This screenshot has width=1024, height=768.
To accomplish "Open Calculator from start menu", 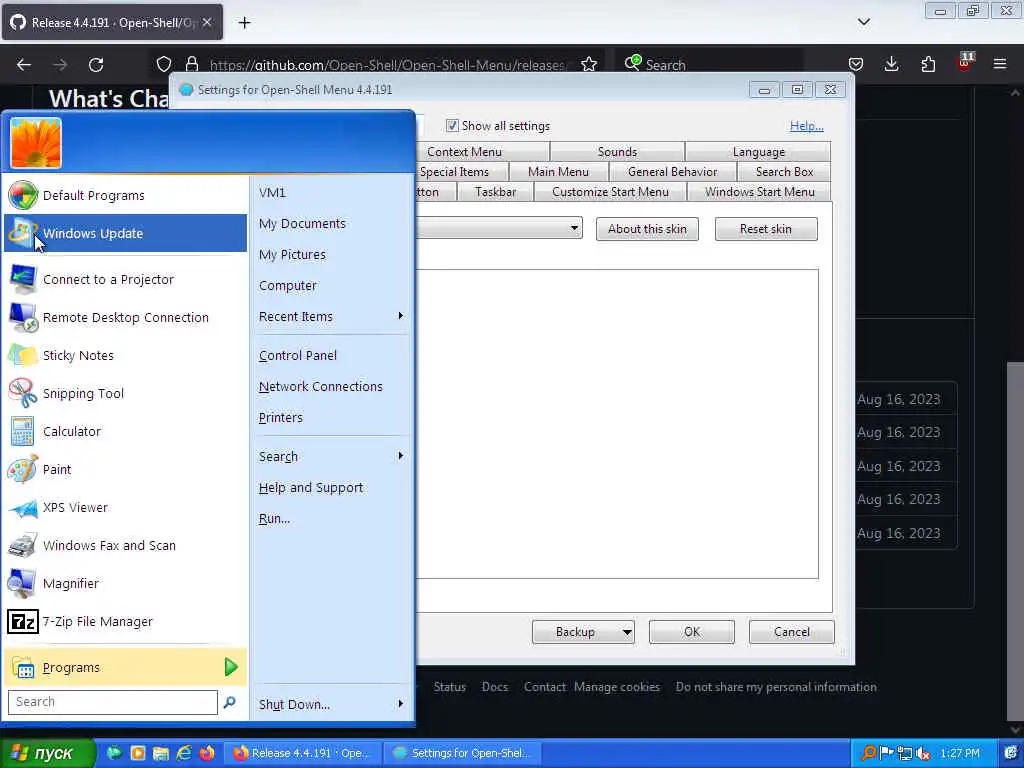I will pos(125,431).
